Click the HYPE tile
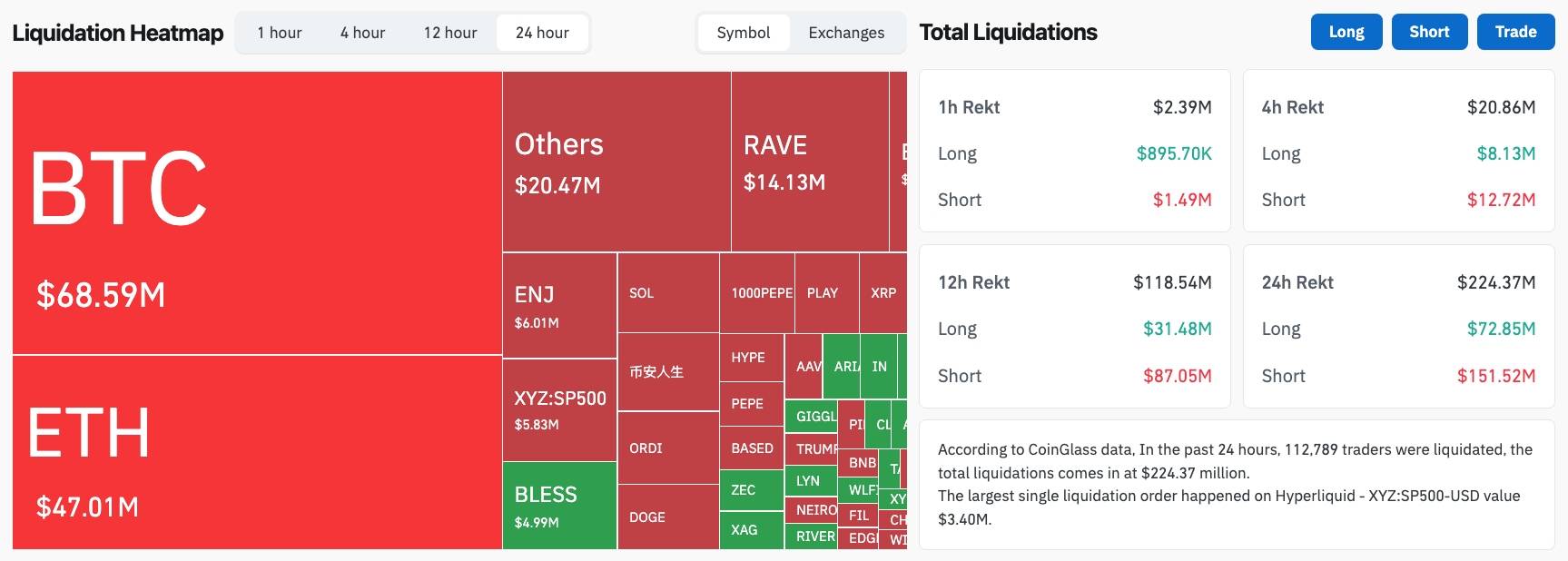This screenshot has height=561, width=1568. pos(751,358)
